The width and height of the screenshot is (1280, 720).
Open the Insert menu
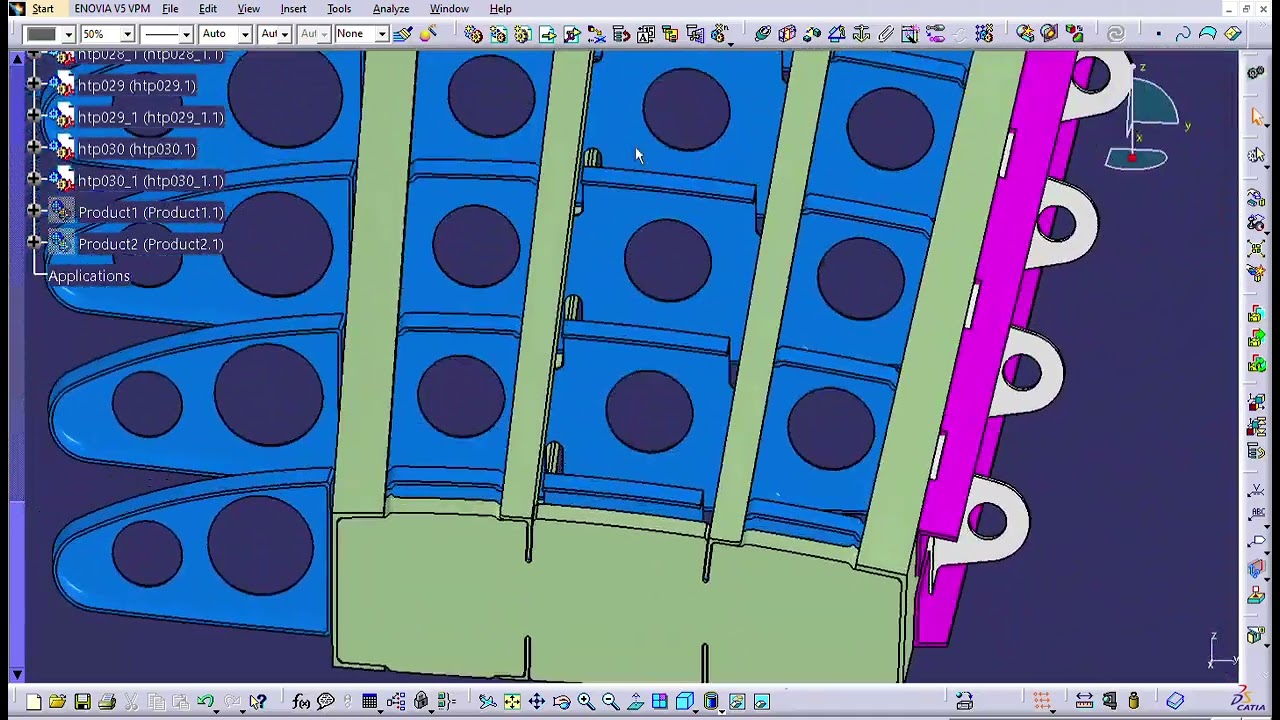(x=293, y=9)
